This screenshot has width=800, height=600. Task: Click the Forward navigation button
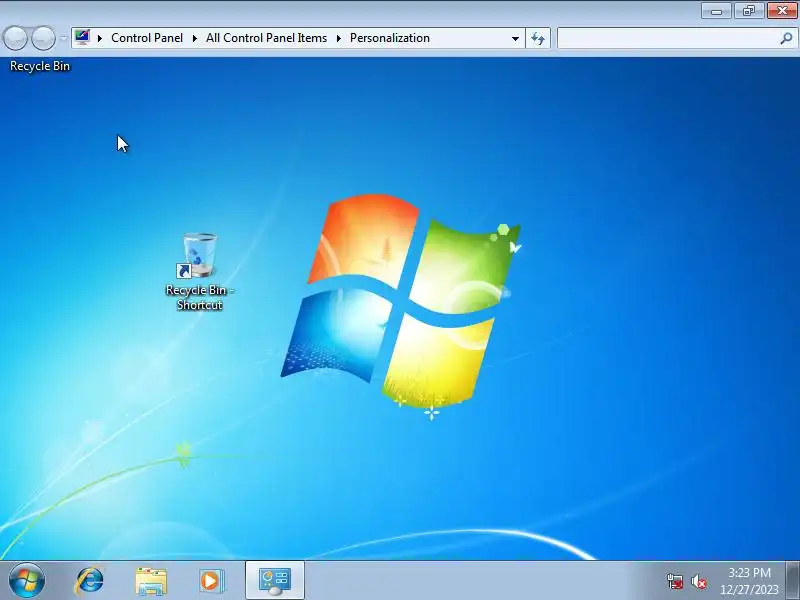click(43, 38)
